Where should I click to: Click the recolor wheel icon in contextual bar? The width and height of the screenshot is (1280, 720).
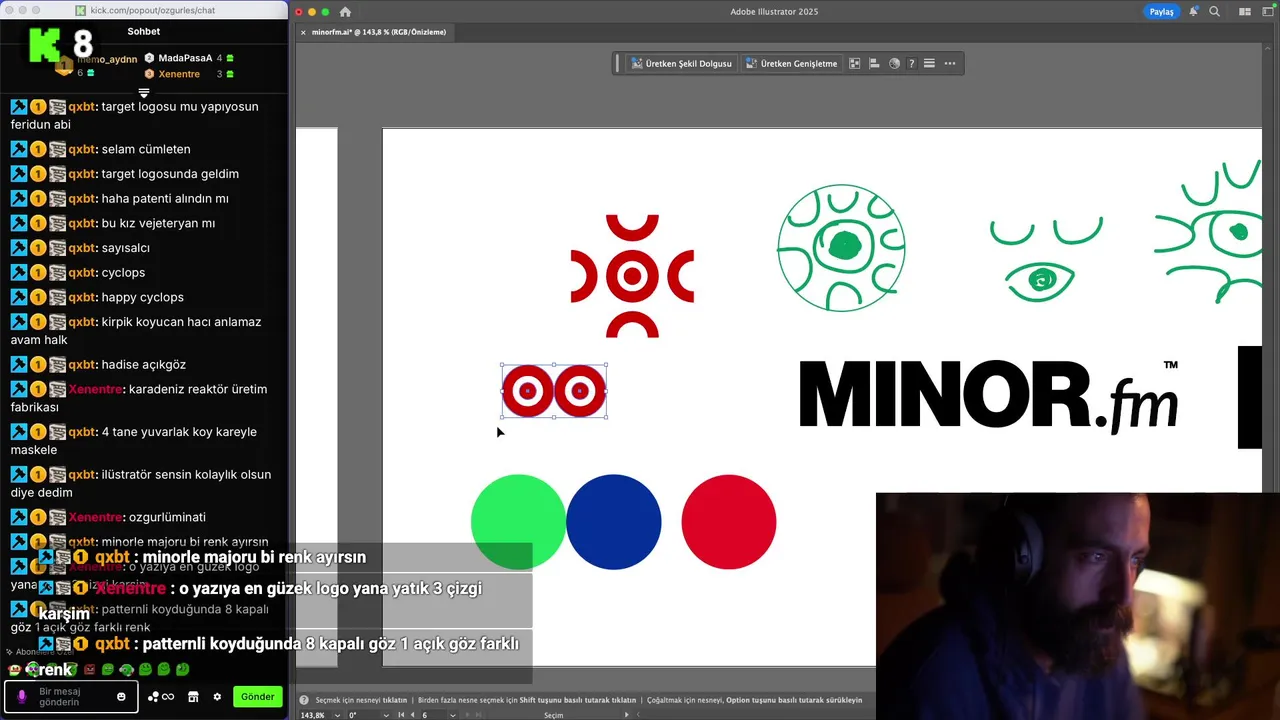(894, 63)
